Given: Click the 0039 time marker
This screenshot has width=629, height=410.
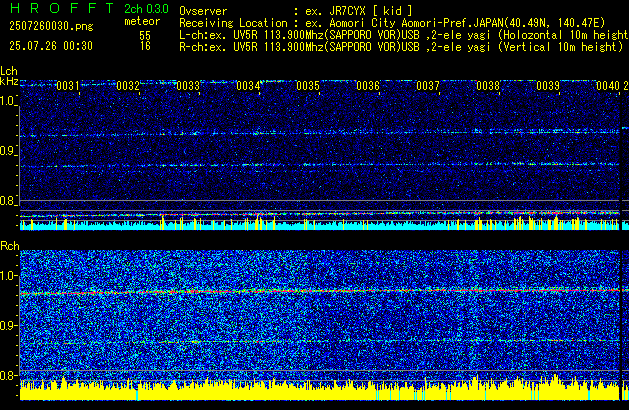Looking at the screenshot, I should [548, 86].
